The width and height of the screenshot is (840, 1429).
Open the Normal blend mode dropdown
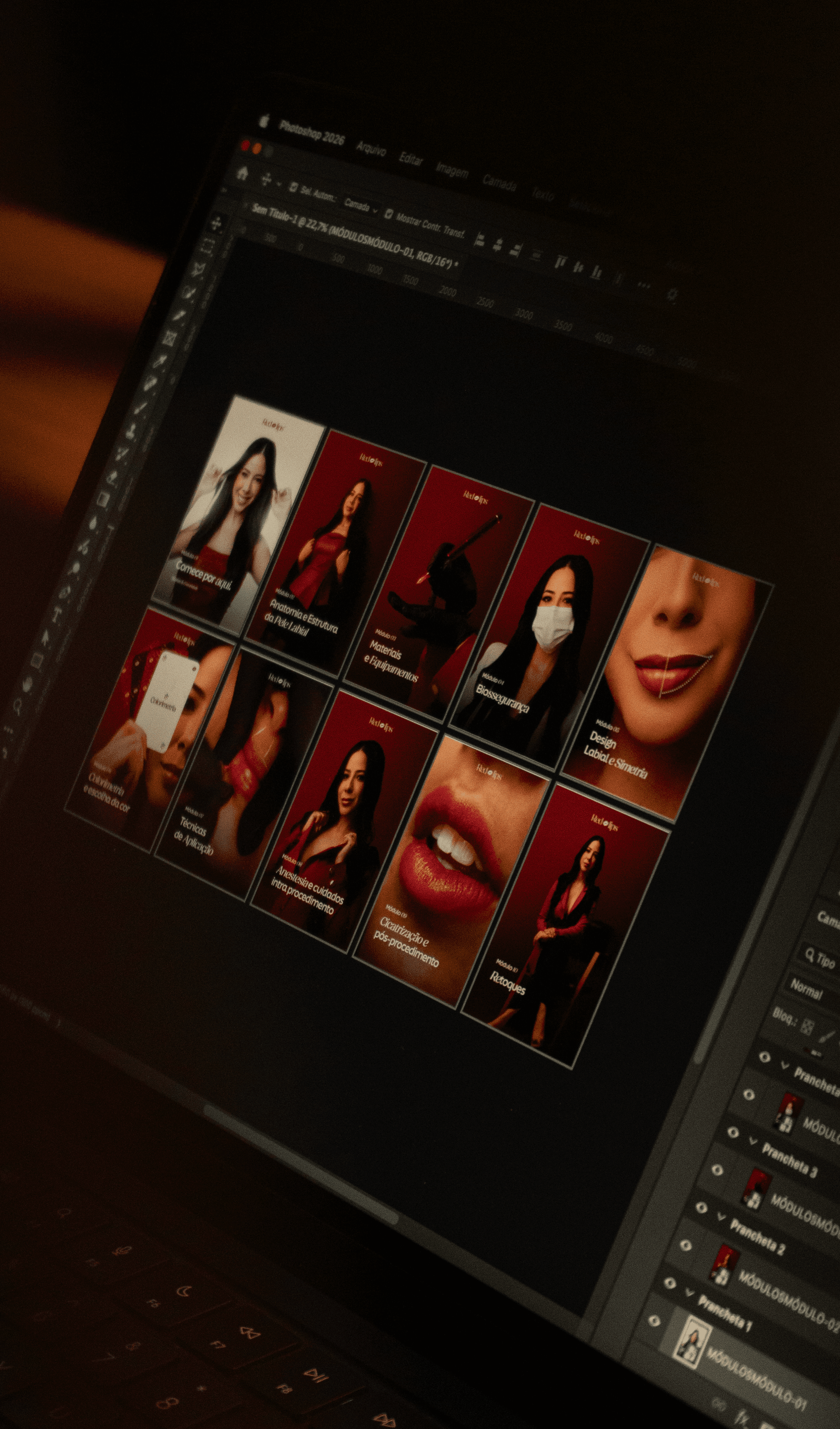807,990
